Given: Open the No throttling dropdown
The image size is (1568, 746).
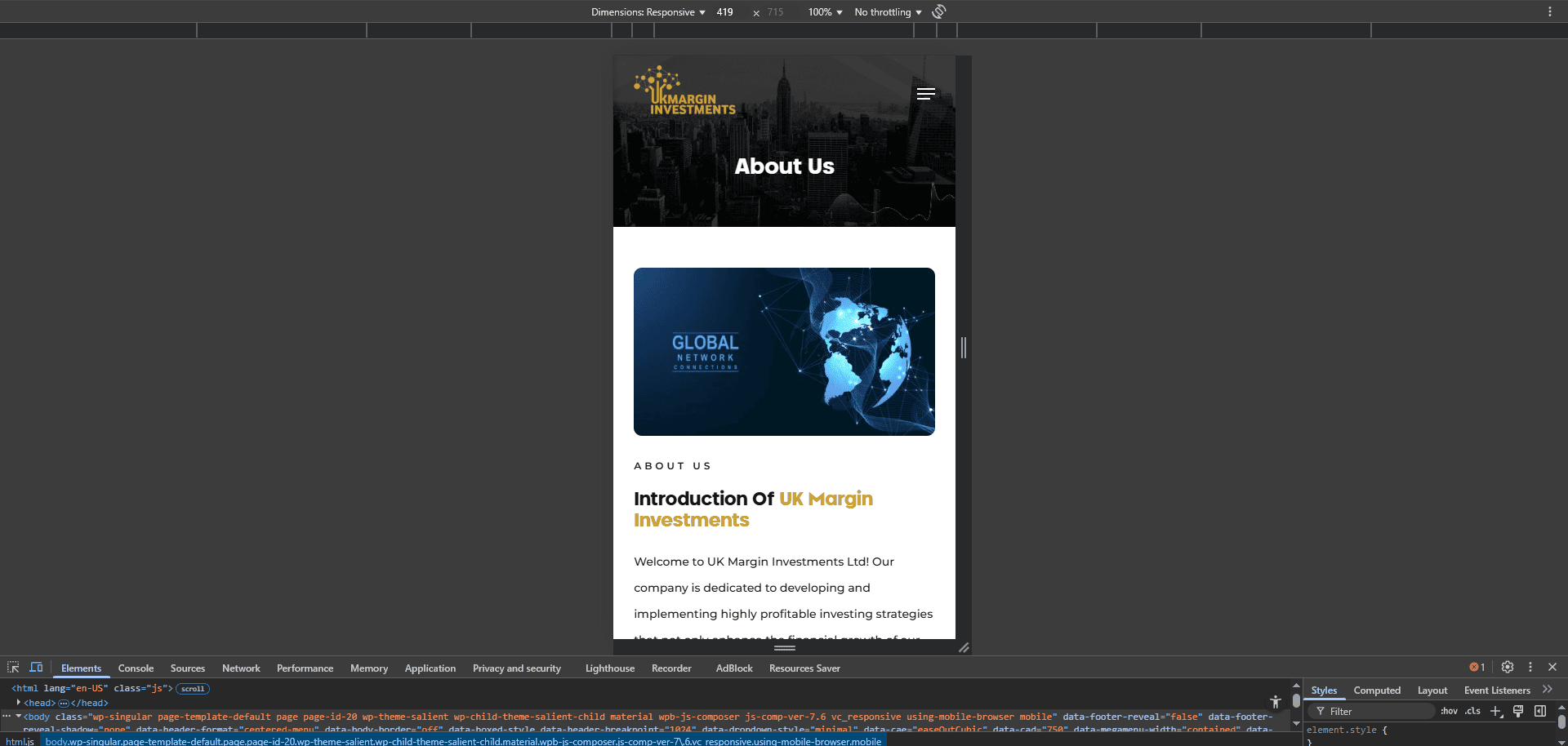Looking at the screenshot, I should tap(888, 12).
